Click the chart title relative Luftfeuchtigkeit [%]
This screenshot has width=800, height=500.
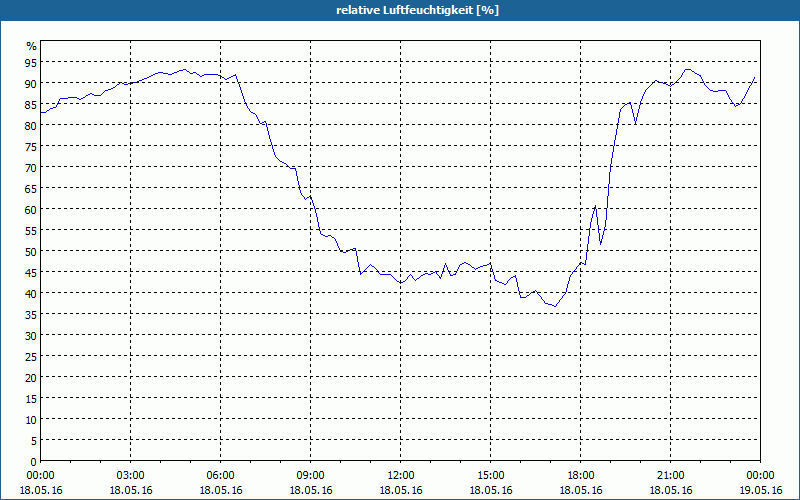click(417, 10)
